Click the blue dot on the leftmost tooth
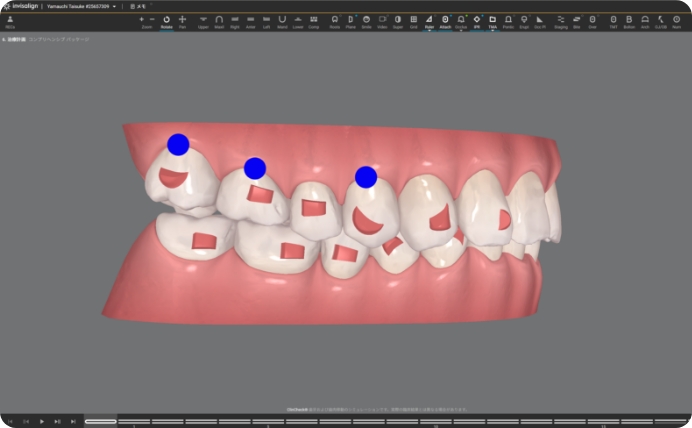The width and height of the screenshot is (692, 428). click(178, 144)
